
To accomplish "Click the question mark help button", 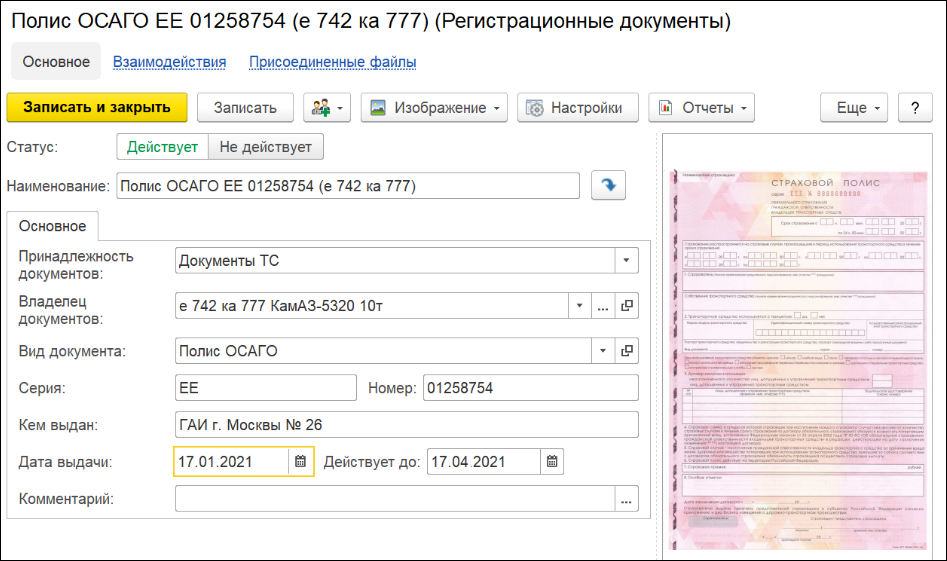I will [914, 108].
